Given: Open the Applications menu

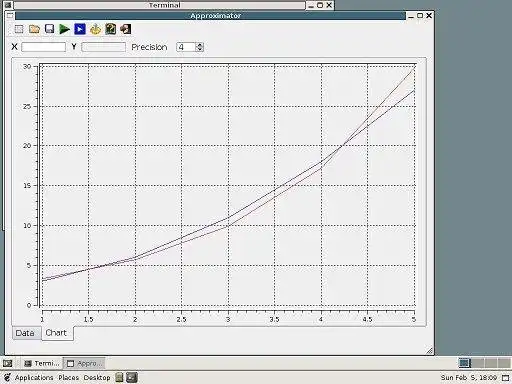Looking at the screenshot, I should coord(34,378).
